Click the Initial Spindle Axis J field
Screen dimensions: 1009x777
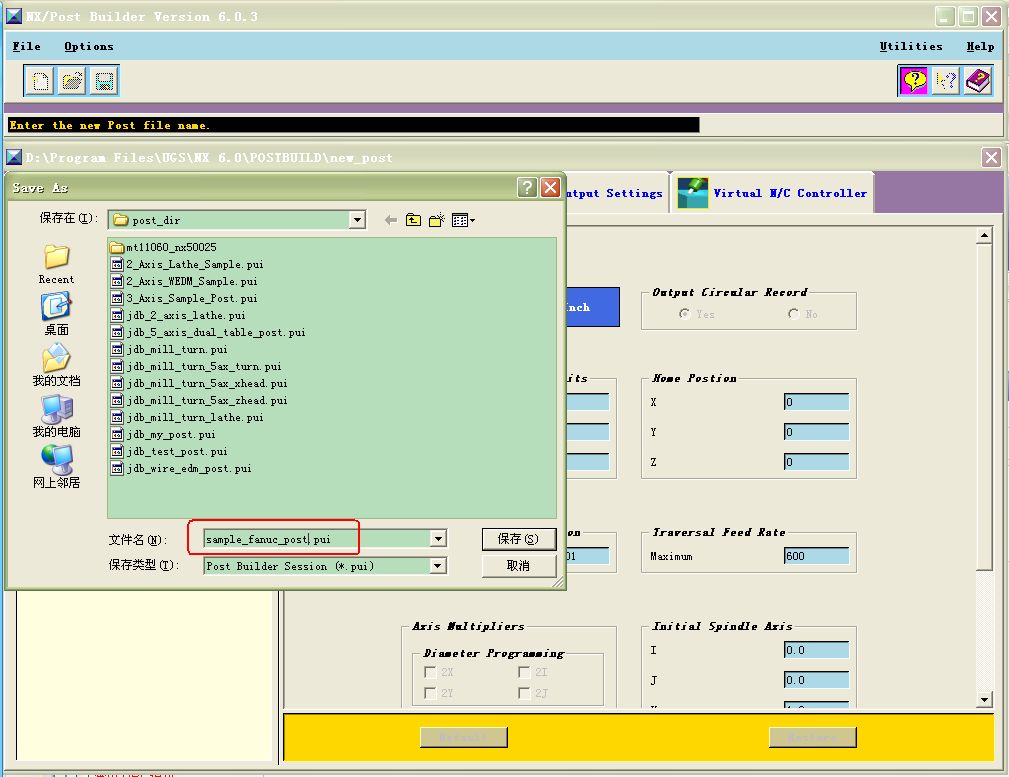(816, 680)
